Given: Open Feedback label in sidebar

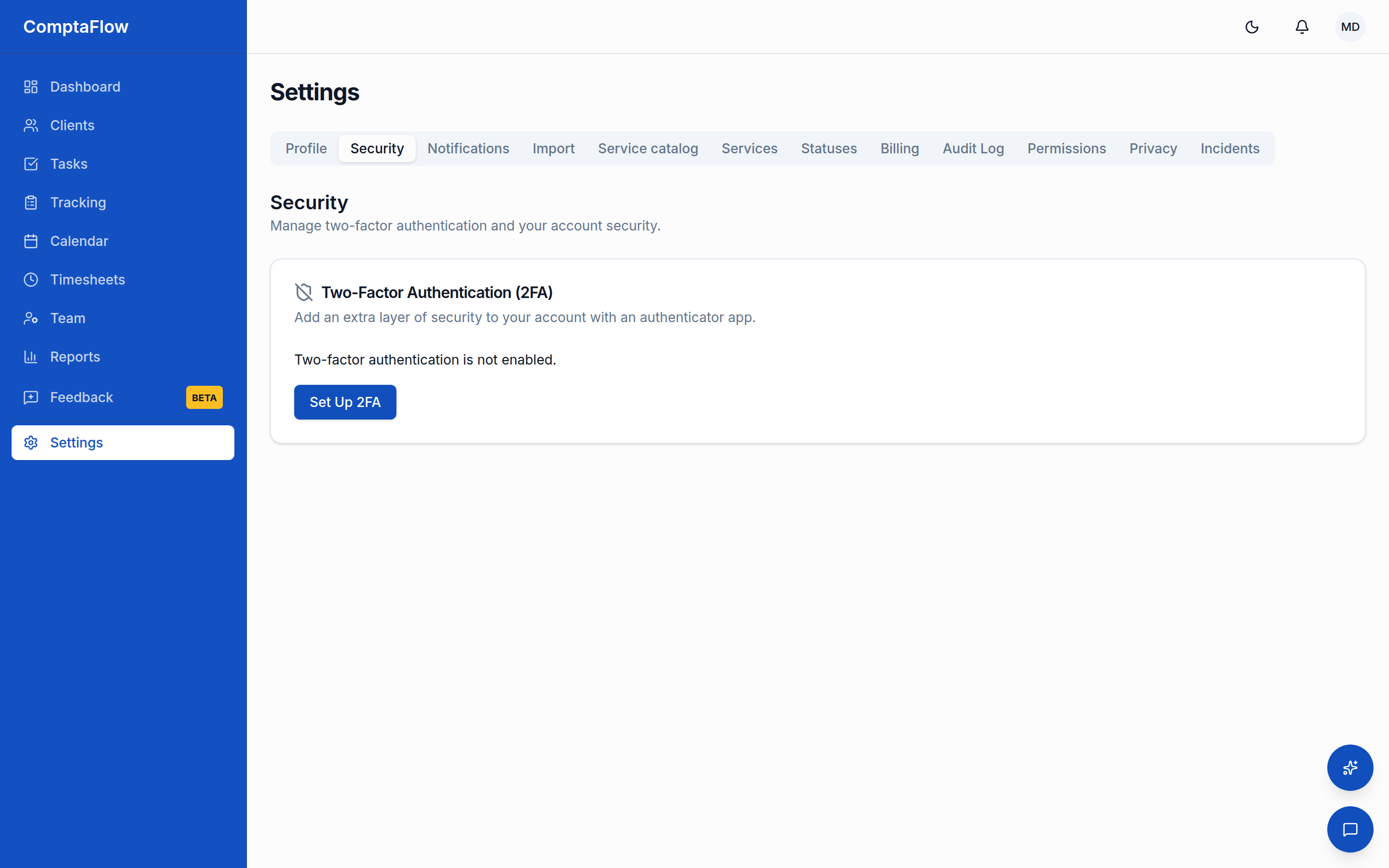Looking at the screenshot, I should click(x=82, y=397).
